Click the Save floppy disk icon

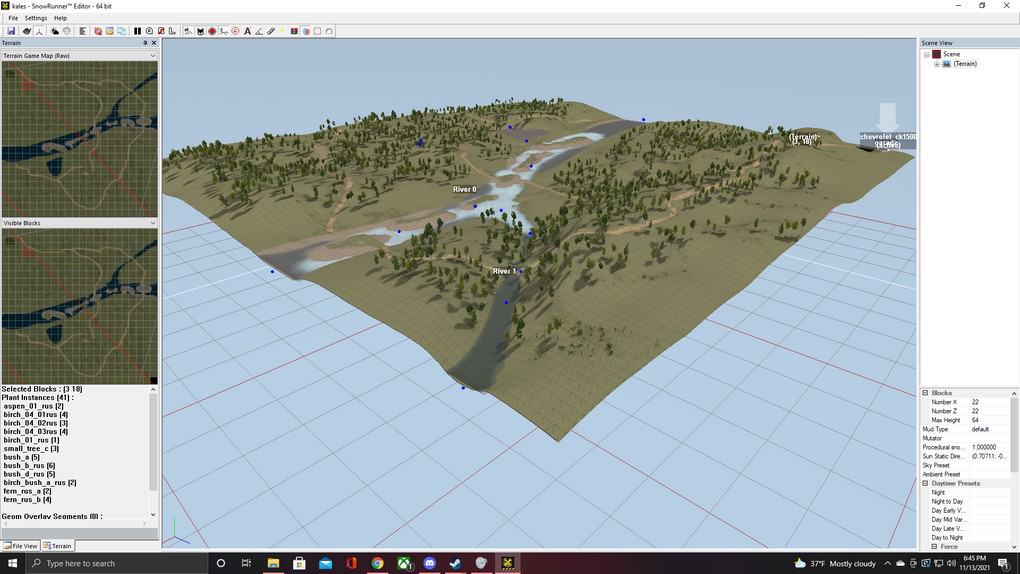coord(11,31)
